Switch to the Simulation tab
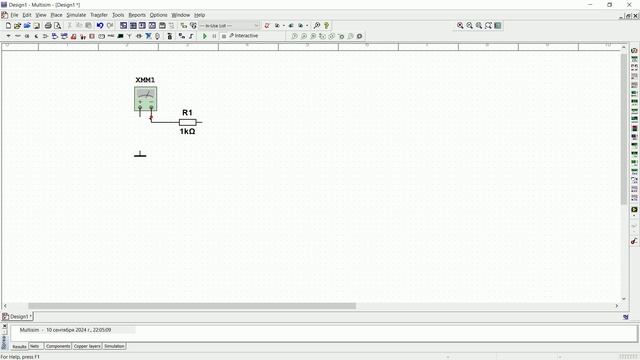The width and height of the screenshot is (640, 360). (x=114, y=346)
